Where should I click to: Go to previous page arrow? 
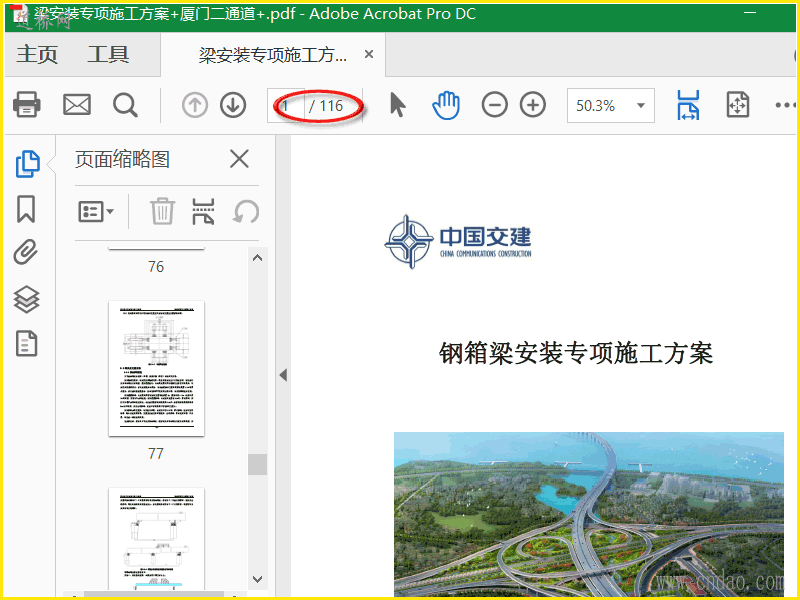tap(194, 106)
